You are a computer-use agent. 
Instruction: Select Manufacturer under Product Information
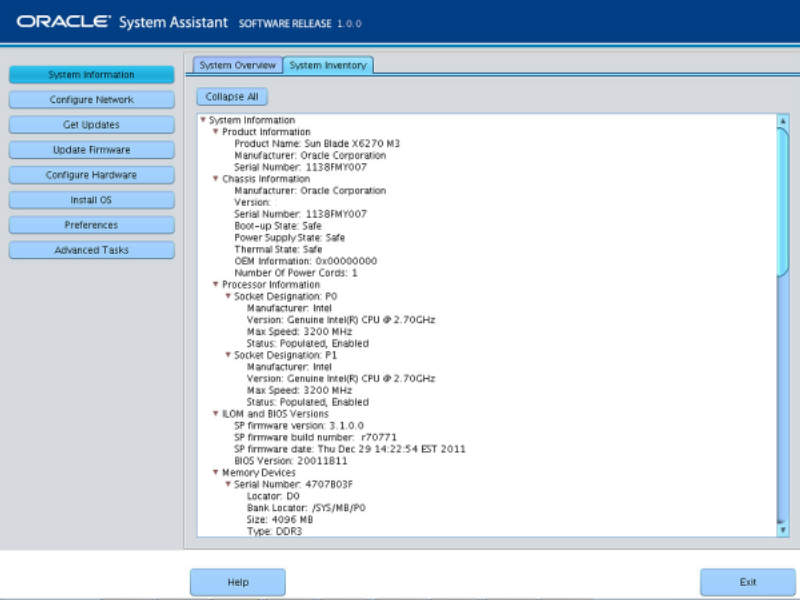310,155
